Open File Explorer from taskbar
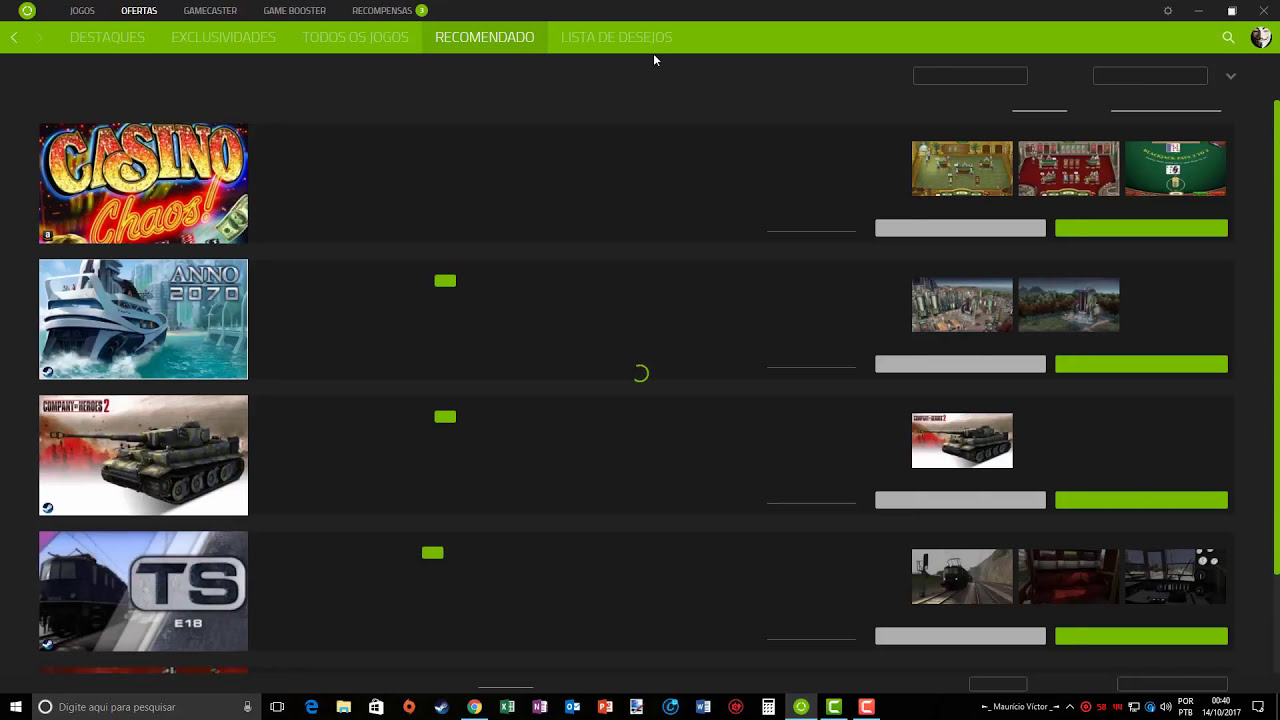This screenshot has height=720, width=1280. pos(344,707)
